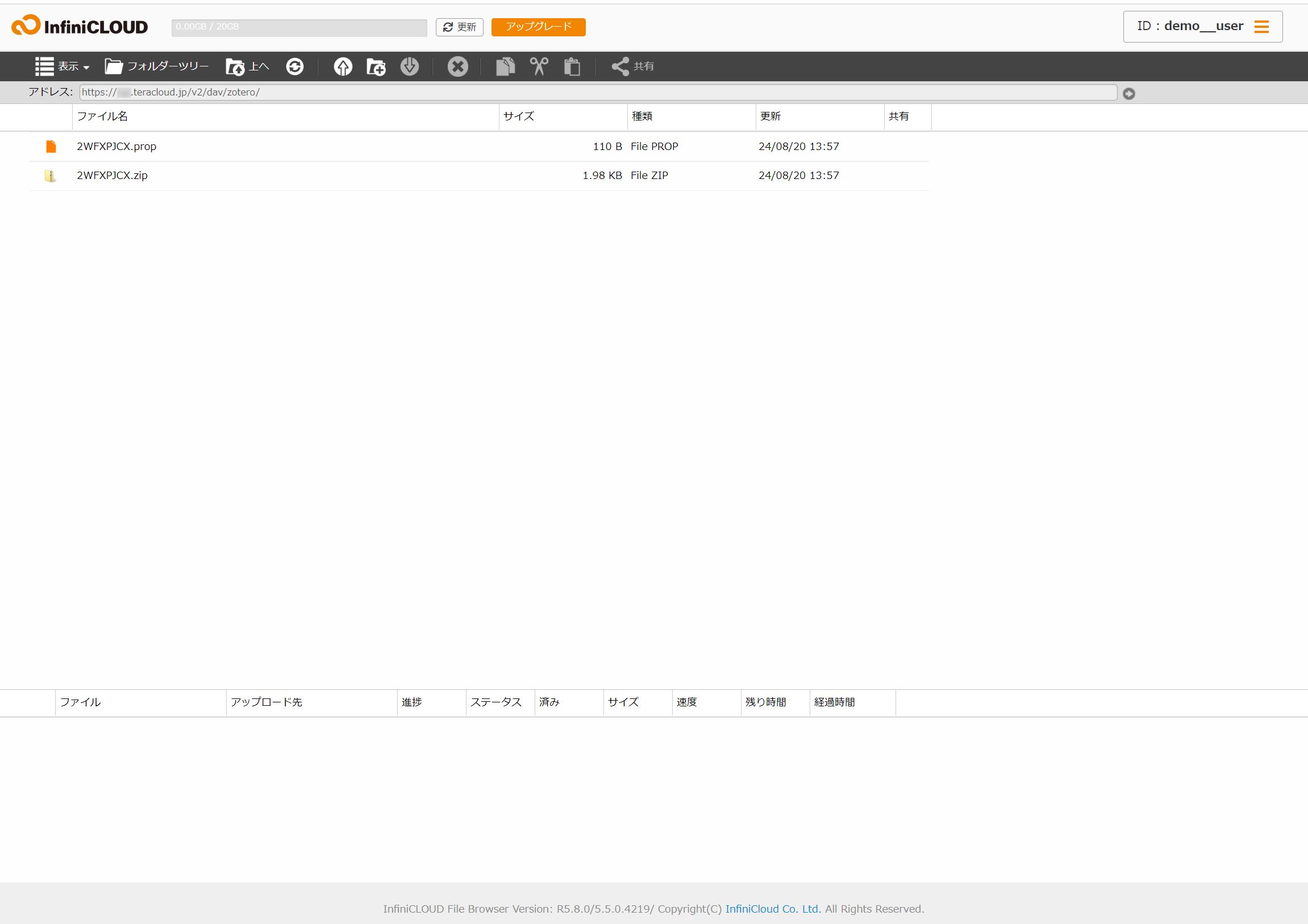This screenshot has width=1308, height=924.
Task: Click the delete X icon
Action: [x=457, y=66]
